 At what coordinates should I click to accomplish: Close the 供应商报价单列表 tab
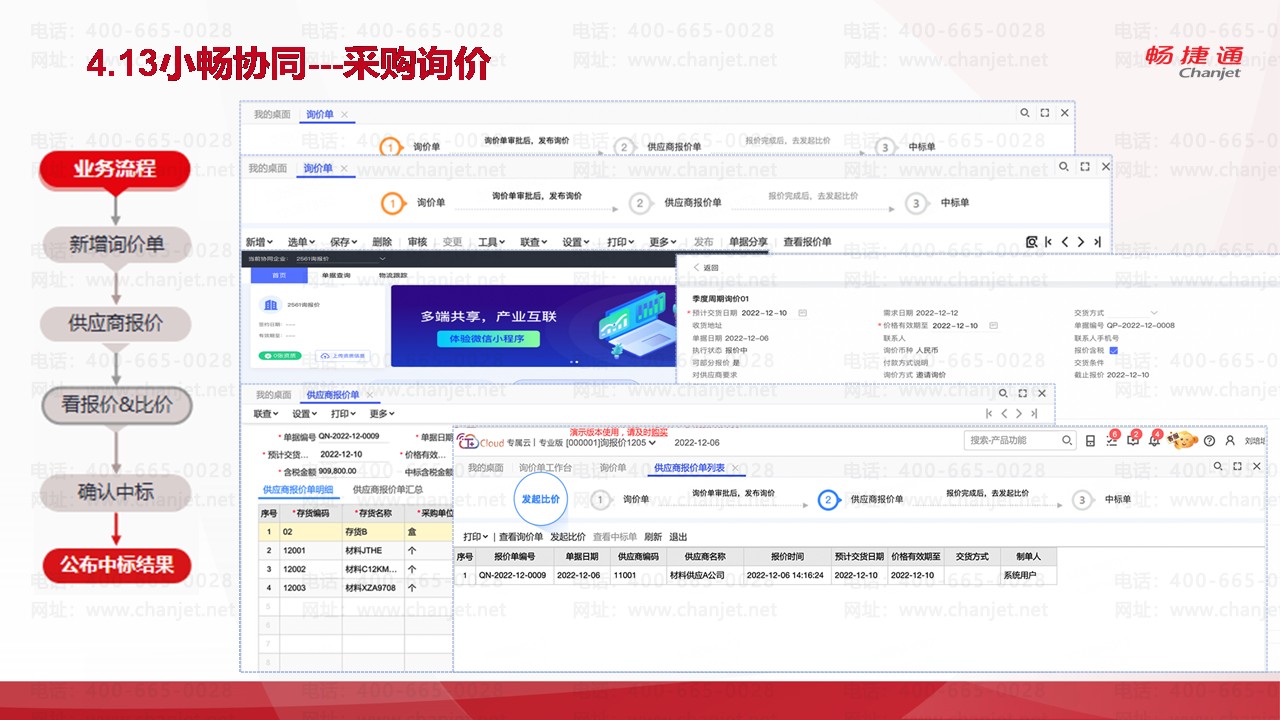[735, 468]
